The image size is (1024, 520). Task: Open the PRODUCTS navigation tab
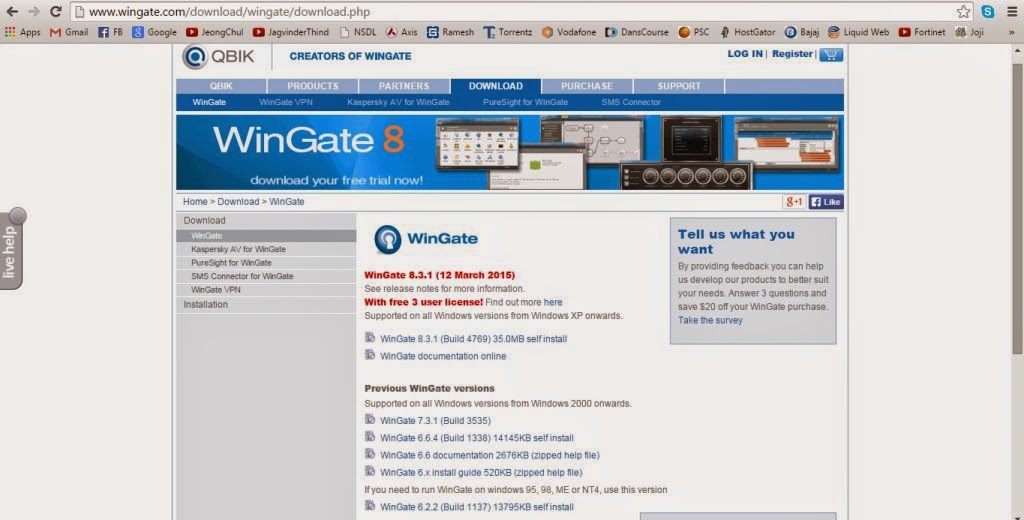click(313, 86)
